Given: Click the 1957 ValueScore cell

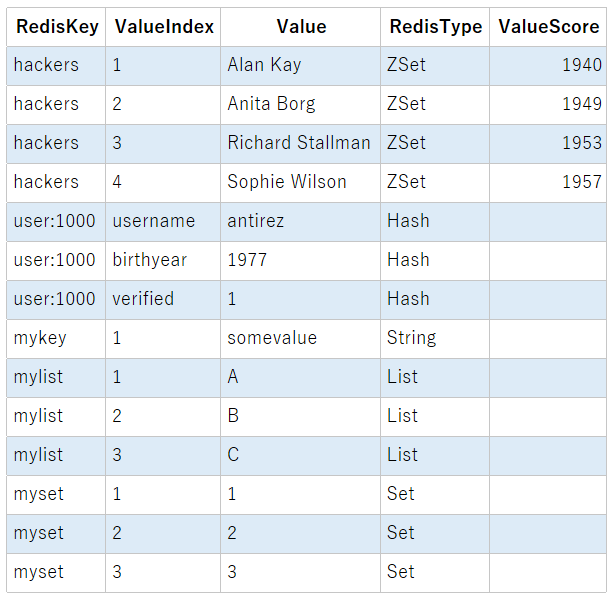Looking at the screenshot, I should point(548,183).
